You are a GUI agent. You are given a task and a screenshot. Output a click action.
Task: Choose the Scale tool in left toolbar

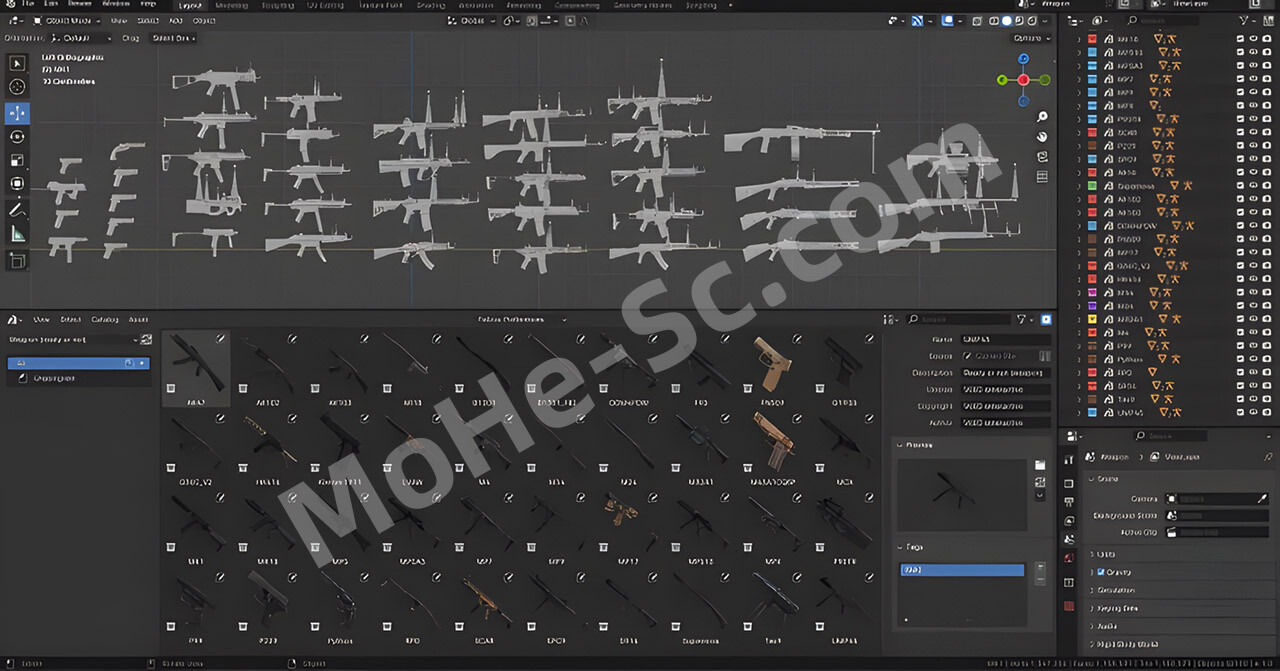click(17, 160)
